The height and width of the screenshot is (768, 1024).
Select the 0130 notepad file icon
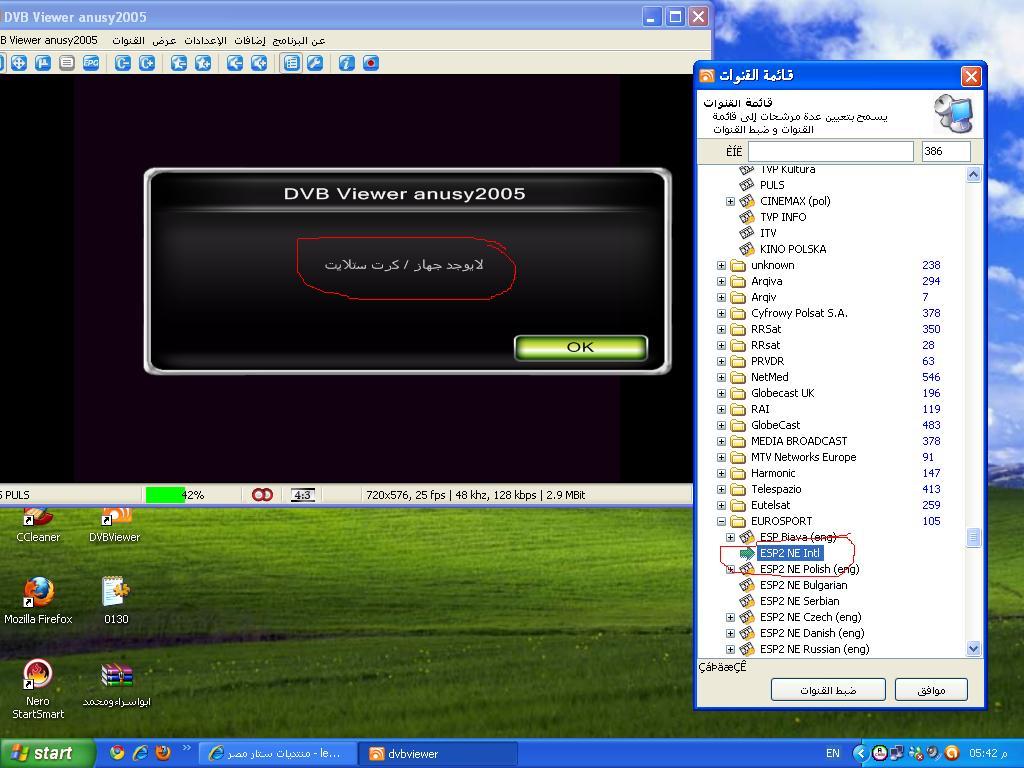[x=116, y=601]
